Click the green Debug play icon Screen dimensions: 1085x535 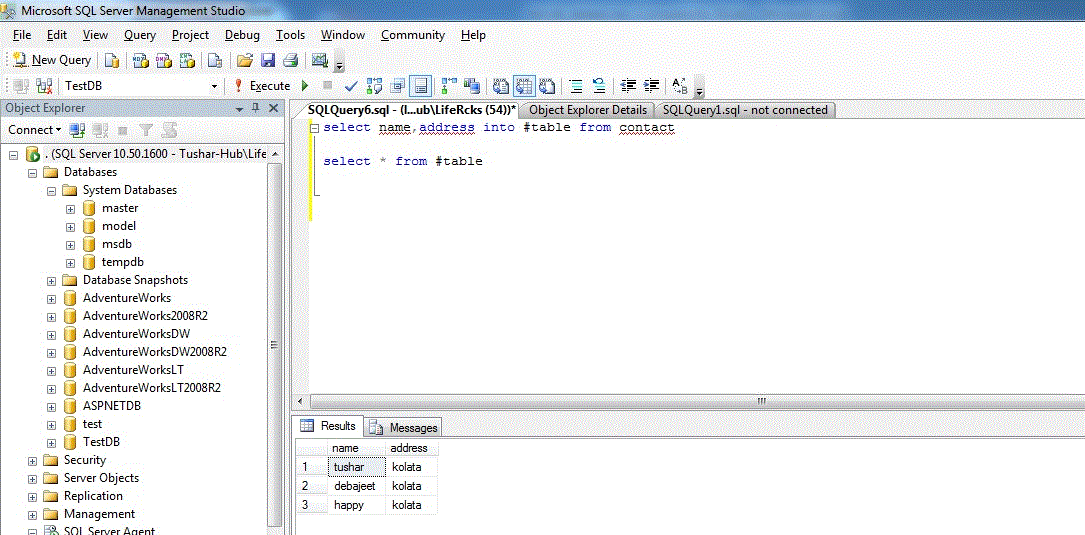(305, 86)
